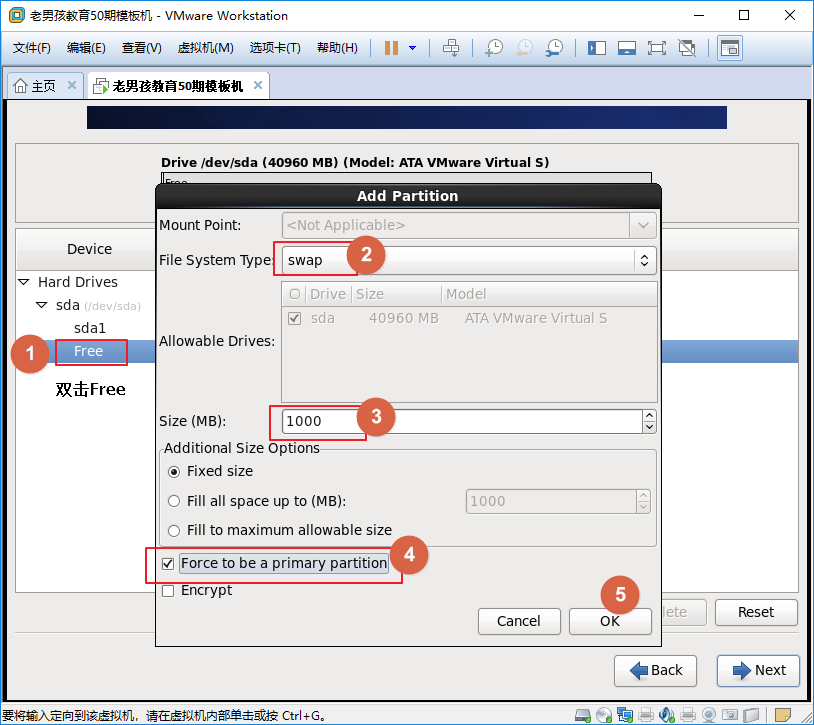The image size is (814, 725).
Task: Toggle the Unity mode icon
Action: 687,48
